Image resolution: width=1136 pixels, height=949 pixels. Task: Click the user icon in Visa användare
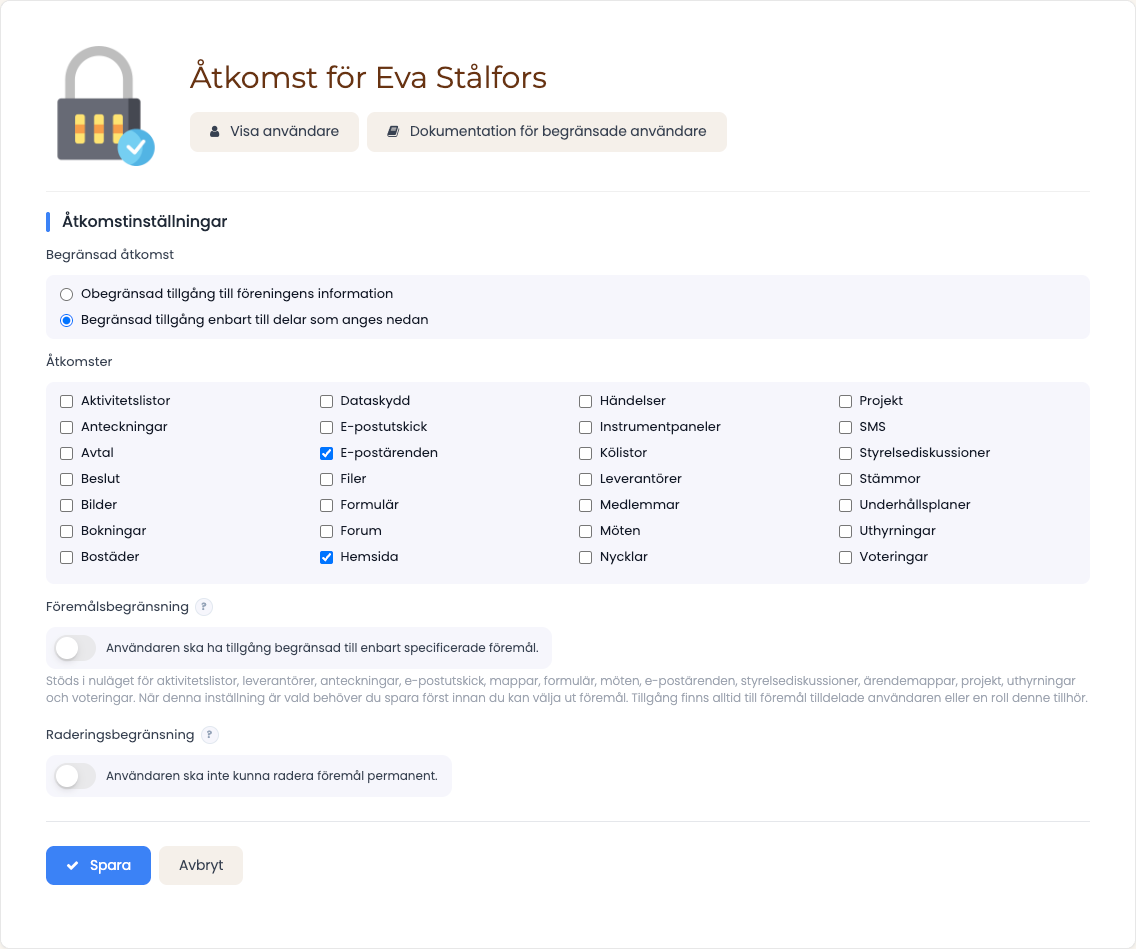(214, 132)
